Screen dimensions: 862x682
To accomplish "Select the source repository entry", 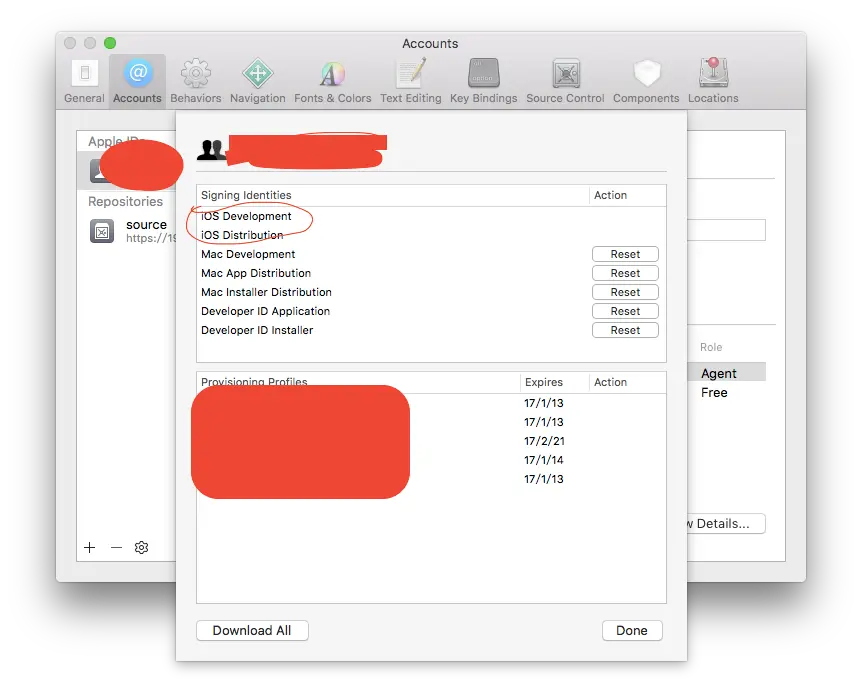I will pos(132,231).
